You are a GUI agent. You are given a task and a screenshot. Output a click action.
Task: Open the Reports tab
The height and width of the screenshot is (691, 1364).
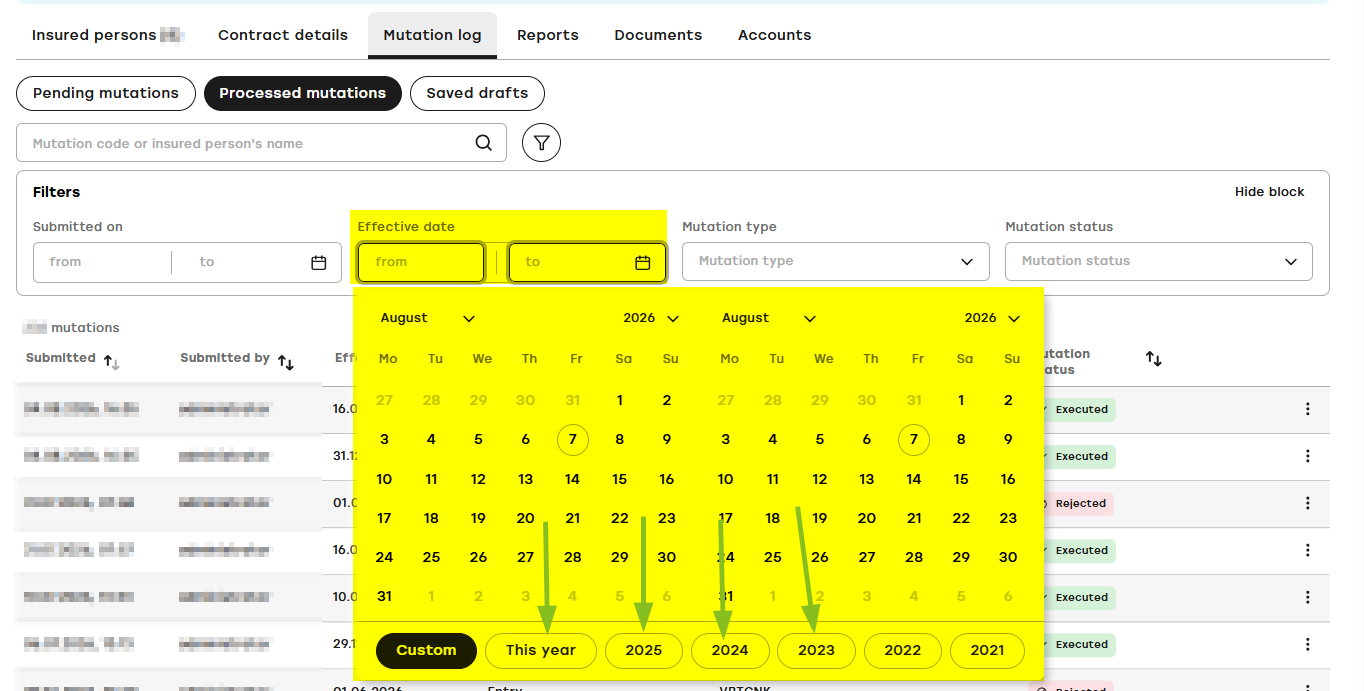pos(548,35)
